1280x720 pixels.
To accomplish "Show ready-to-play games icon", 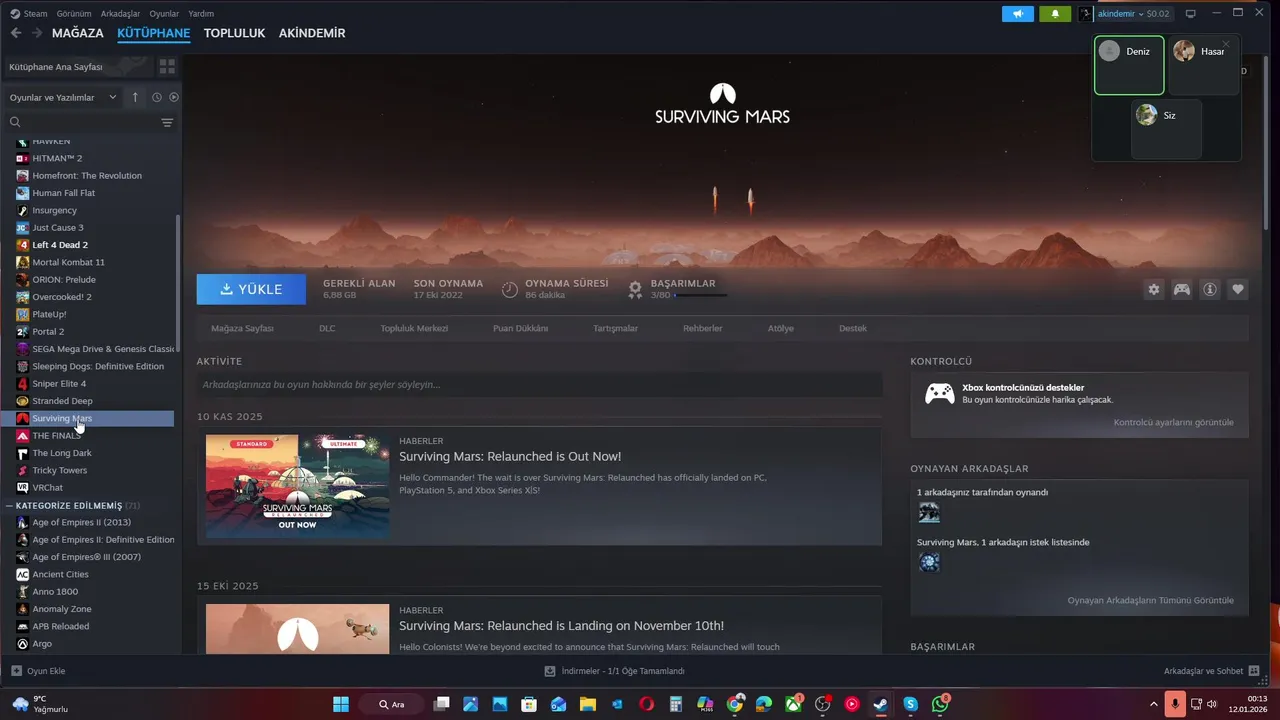I will coord(174,97).
